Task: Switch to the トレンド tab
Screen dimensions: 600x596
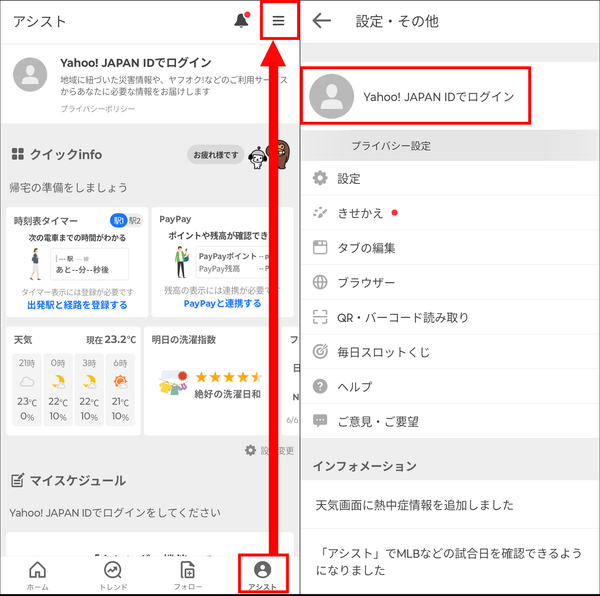Action: (x=113, y=576)
